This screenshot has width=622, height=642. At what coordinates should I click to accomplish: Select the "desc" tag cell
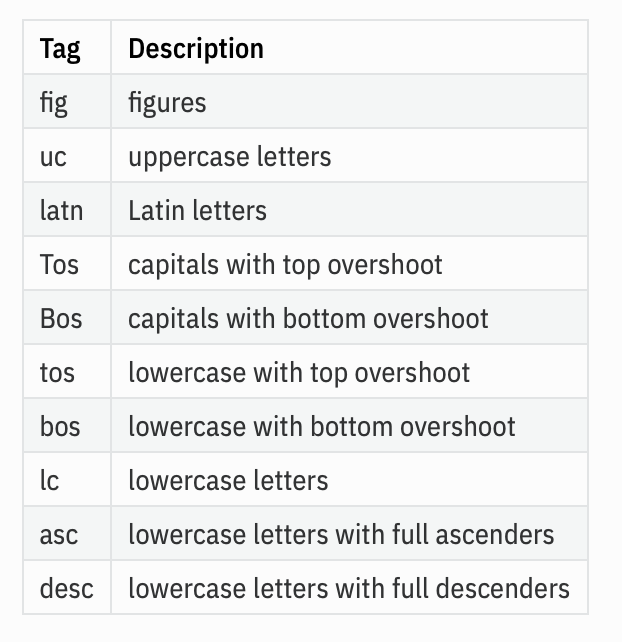tap(67, 588)
